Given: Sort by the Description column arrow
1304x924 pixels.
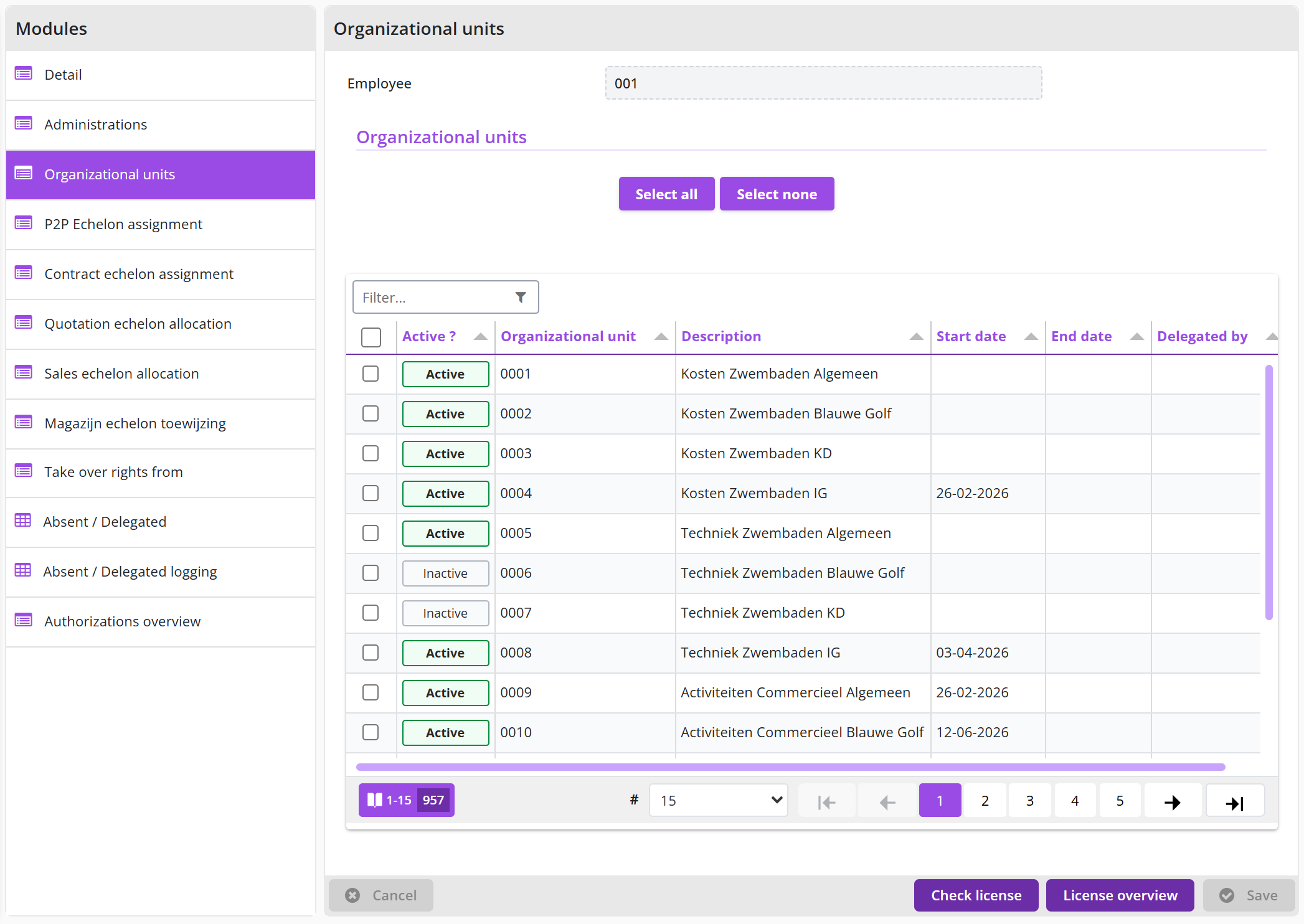Looking at the screenshot, I should click(x=916, y=337).
